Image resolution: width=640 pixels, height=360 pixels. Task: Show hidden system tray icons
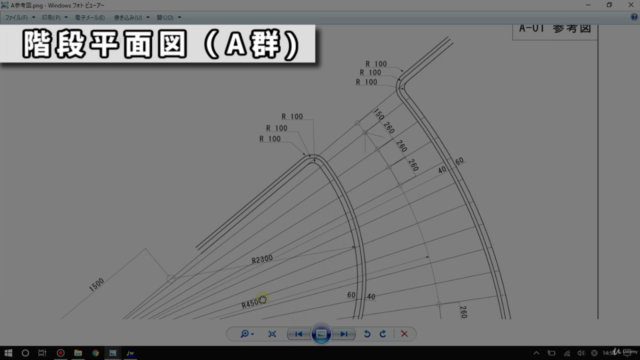coord(536,353)
